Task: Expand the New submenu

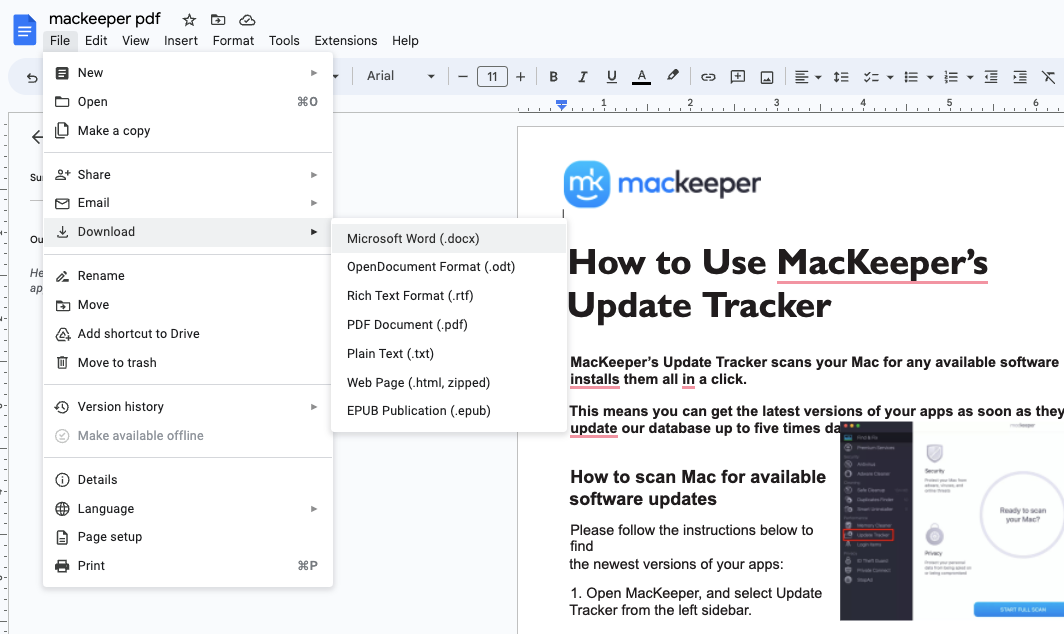Action: point(188,73)
